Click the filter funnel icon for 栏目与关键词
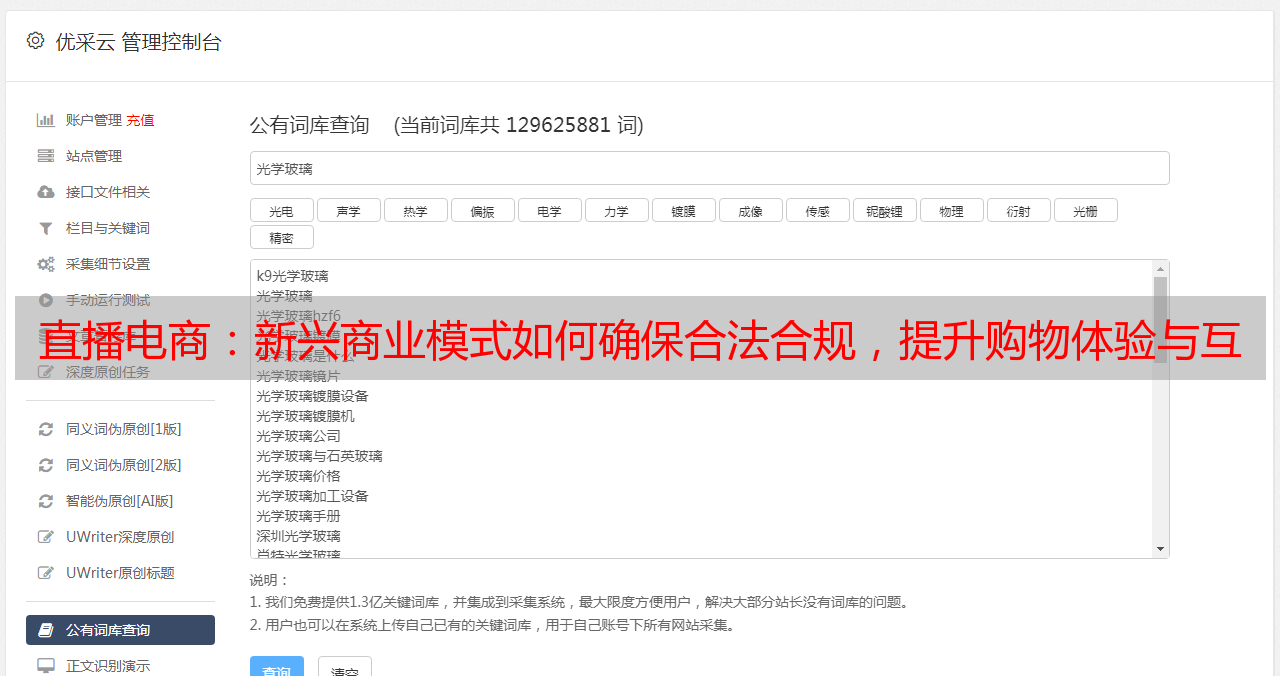The width and height of the screenshot is (1280, 676). 46,228
